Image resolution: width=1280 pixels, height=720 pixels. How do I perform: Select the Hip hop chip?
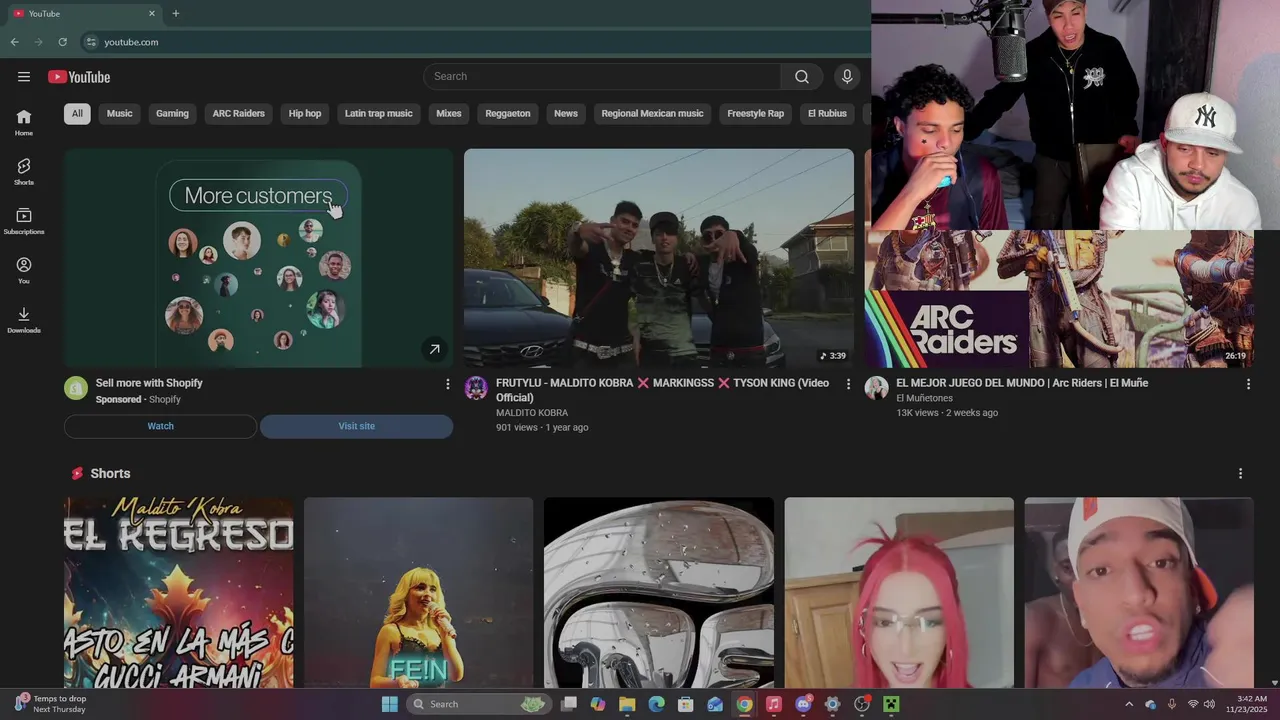tap(305, 113)
